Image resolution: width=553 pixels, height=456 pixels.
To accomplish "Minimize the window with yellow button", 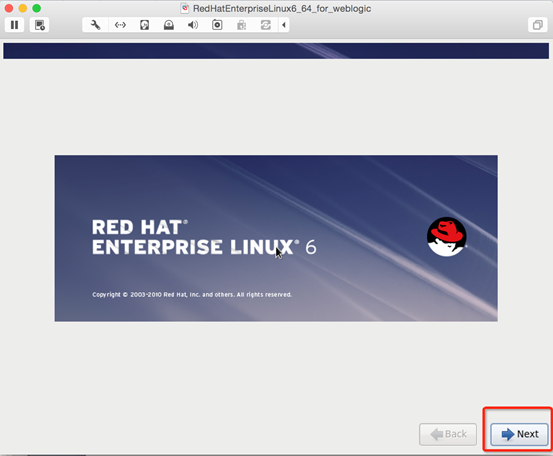I will 23,8.
